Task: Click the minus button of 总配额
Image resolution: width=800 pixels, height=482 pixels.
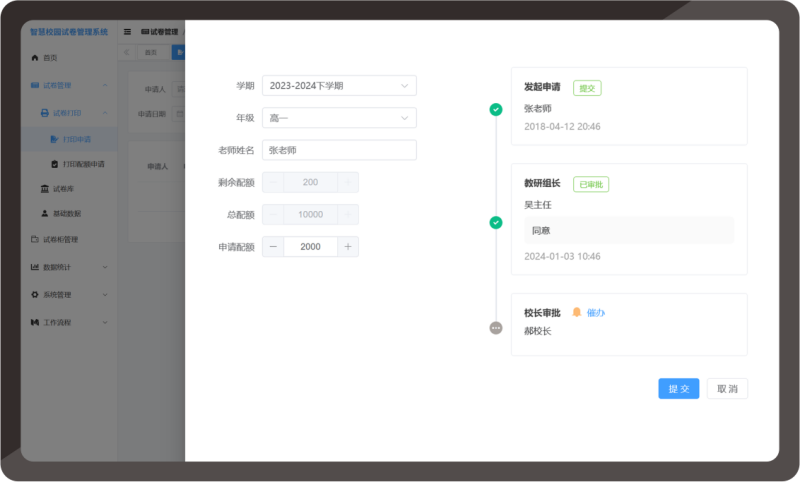Action: click(x=273, y=215)
